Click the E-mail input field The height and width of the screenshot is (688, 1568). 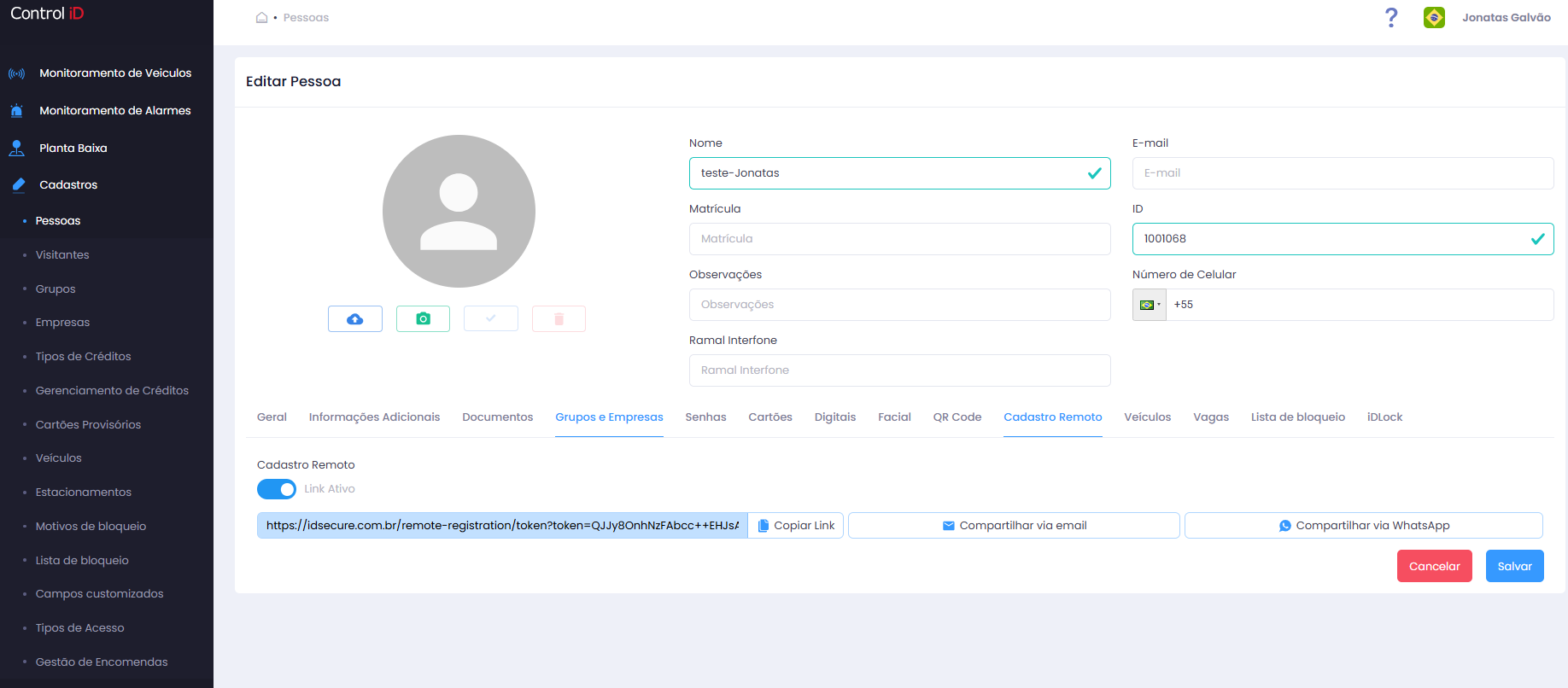point(1343,173)
